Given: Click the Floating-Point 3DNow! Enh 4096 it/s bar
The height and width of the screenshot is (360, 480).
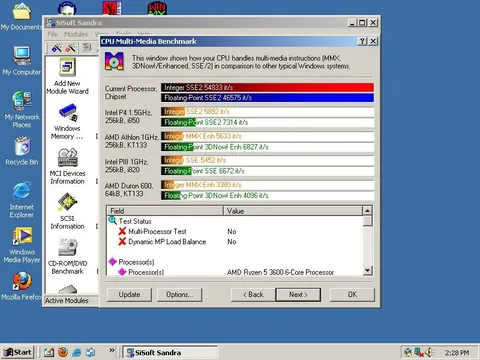Looking at the screenshot, I should (x=267, y=195).
